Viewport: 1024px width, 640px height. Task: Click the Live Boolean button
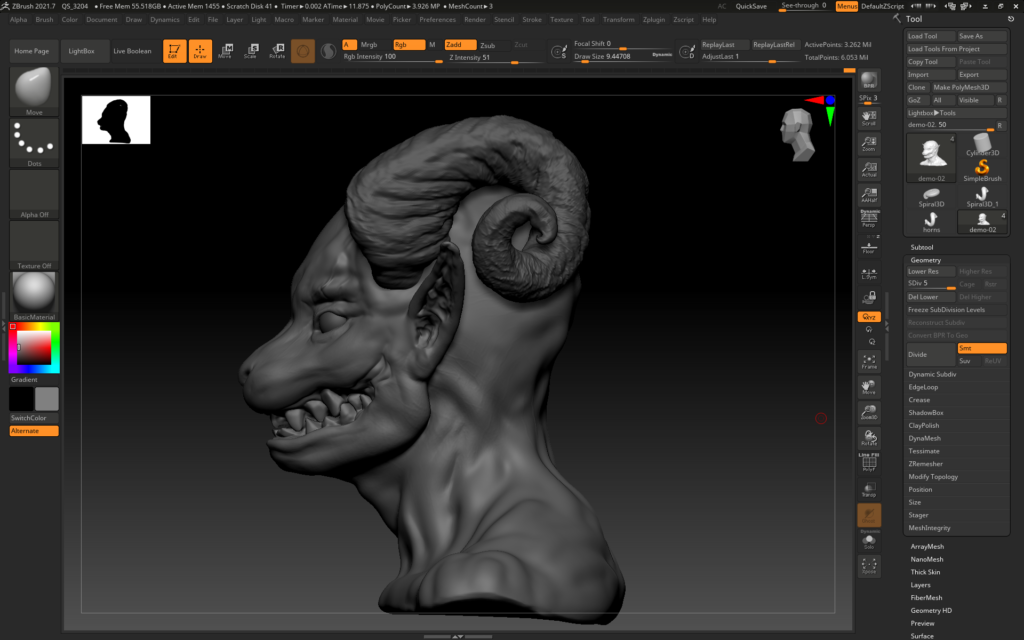132,51
